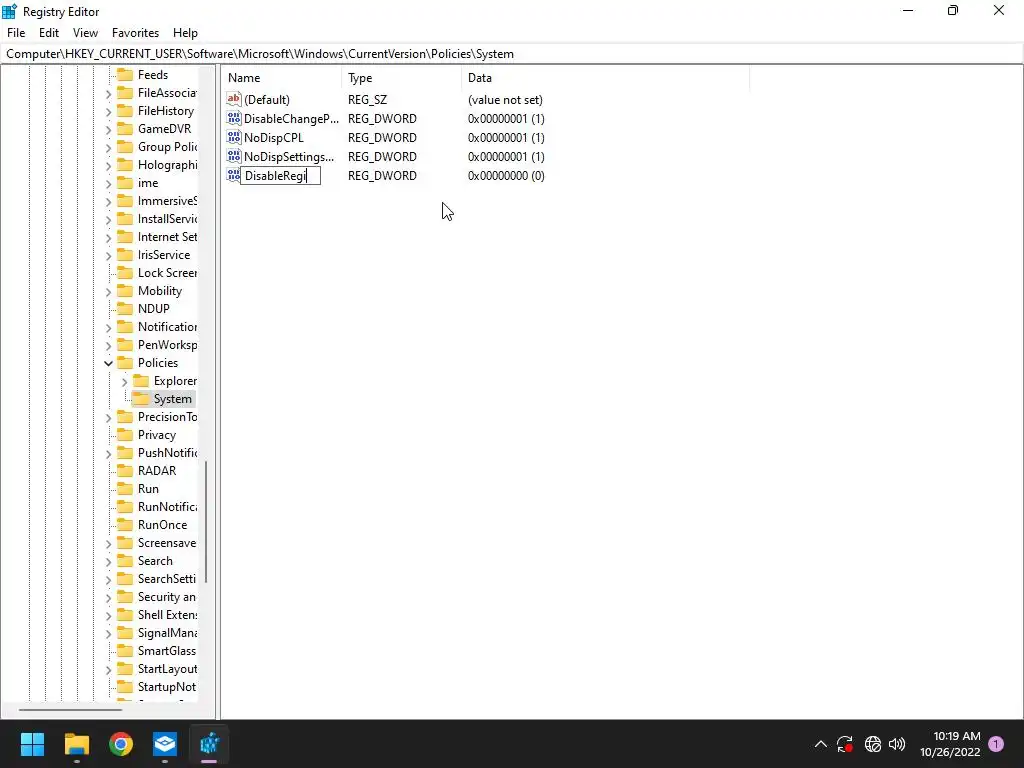Show hidden system tray icons

tap(821, 744)
